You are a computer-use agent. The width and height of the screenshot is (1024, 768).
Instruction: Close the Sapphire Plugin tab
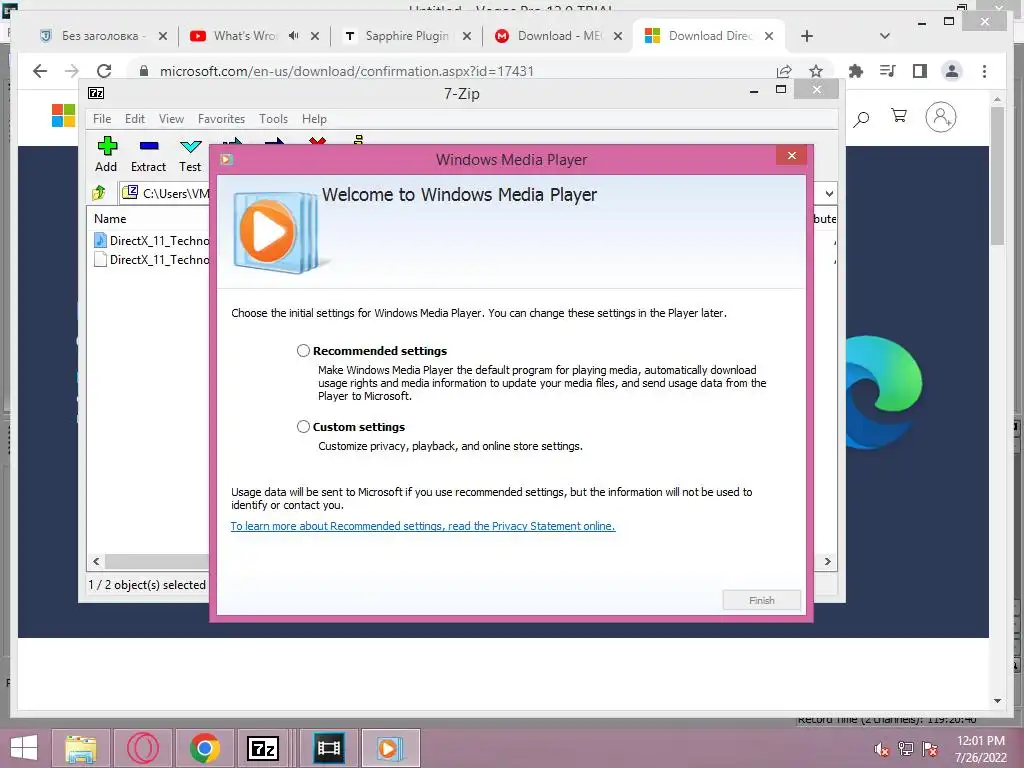467,36
